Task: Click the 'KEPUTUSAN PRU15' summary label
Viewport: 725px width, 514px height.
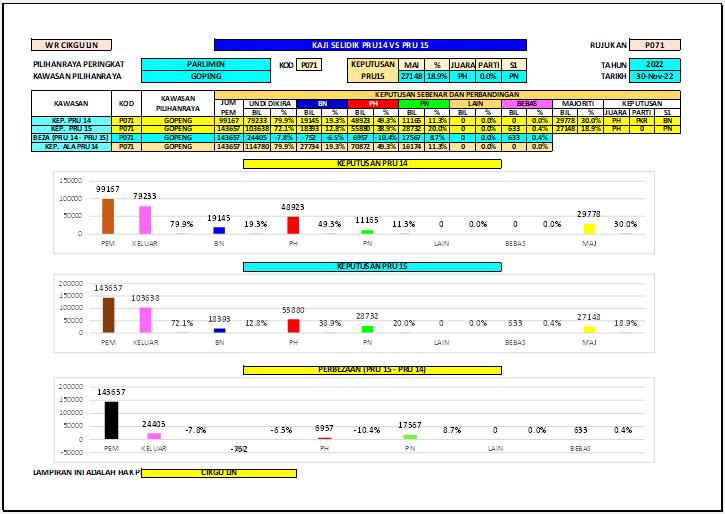Action: coord(373,70)
